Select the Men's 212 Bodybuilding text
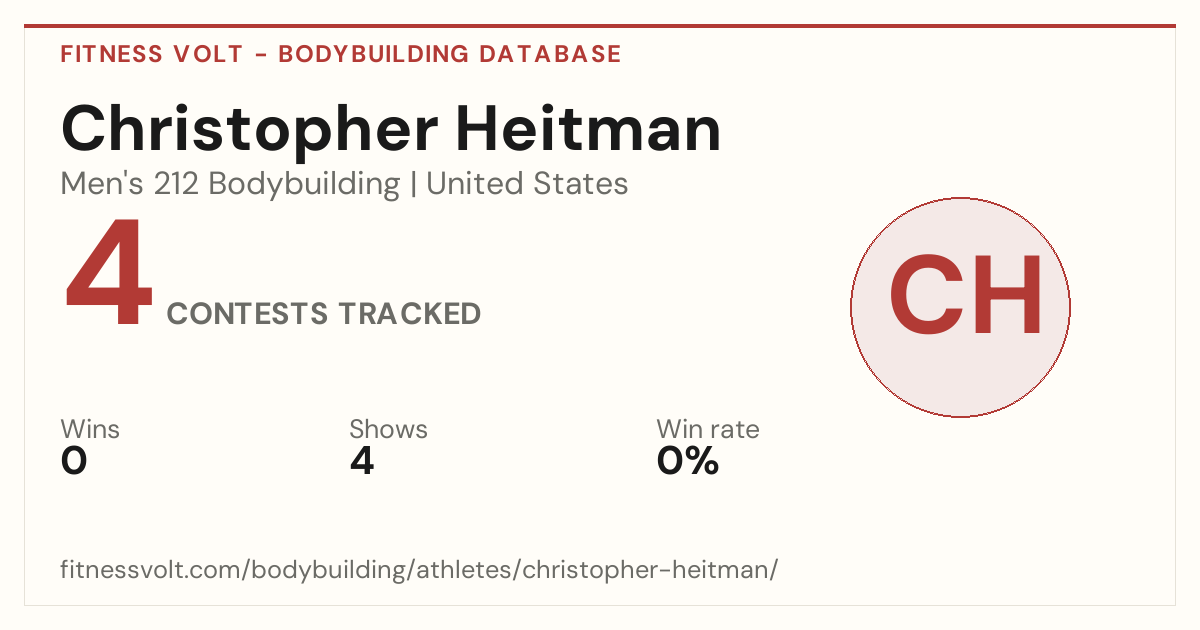The image size is (1200, 630). [x=230, y=184]
